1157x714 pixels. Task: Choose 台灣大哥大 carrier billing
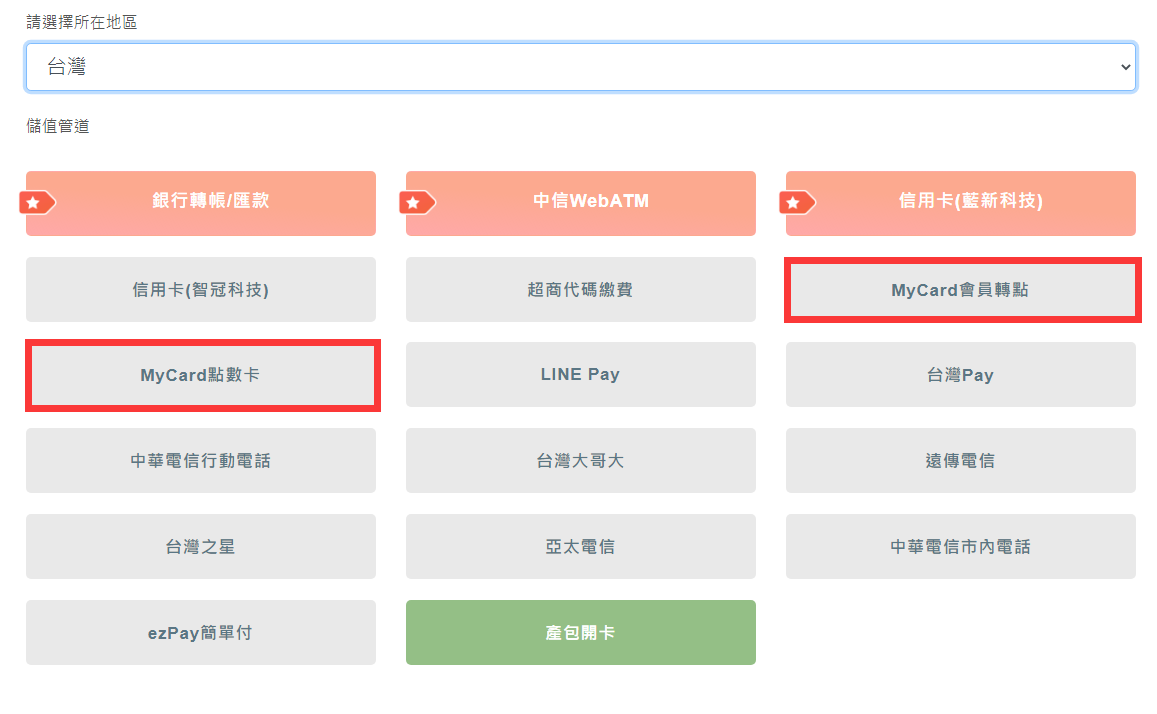tap(581, 460)
